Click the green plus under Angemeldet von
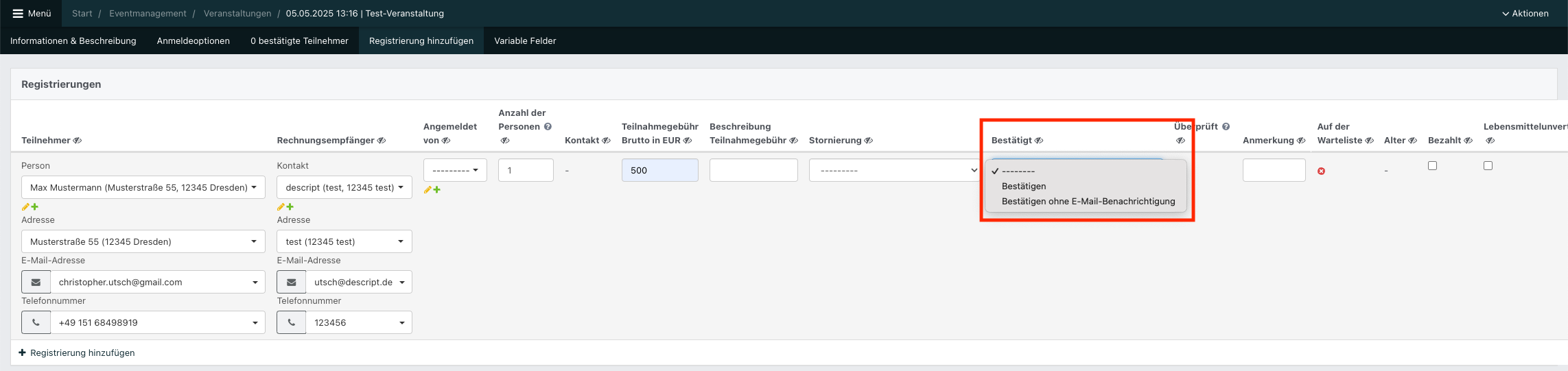Image resolution: width=1568 pixels, height=371 pixels. [x=437, y=190]
